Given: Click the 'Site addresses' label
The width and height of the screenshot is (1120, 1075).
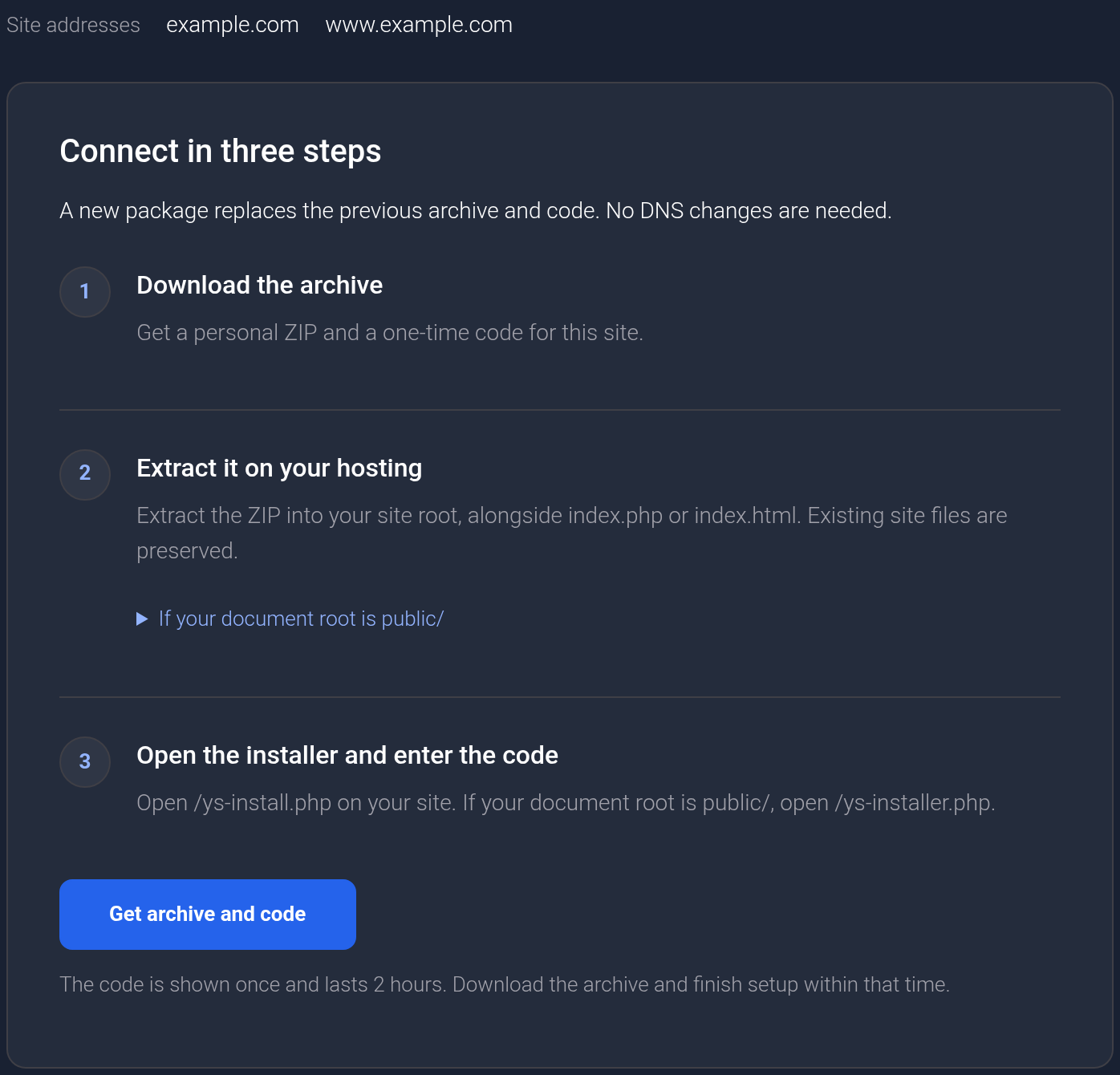Looking at the screenshot, I should click(73, 25).
